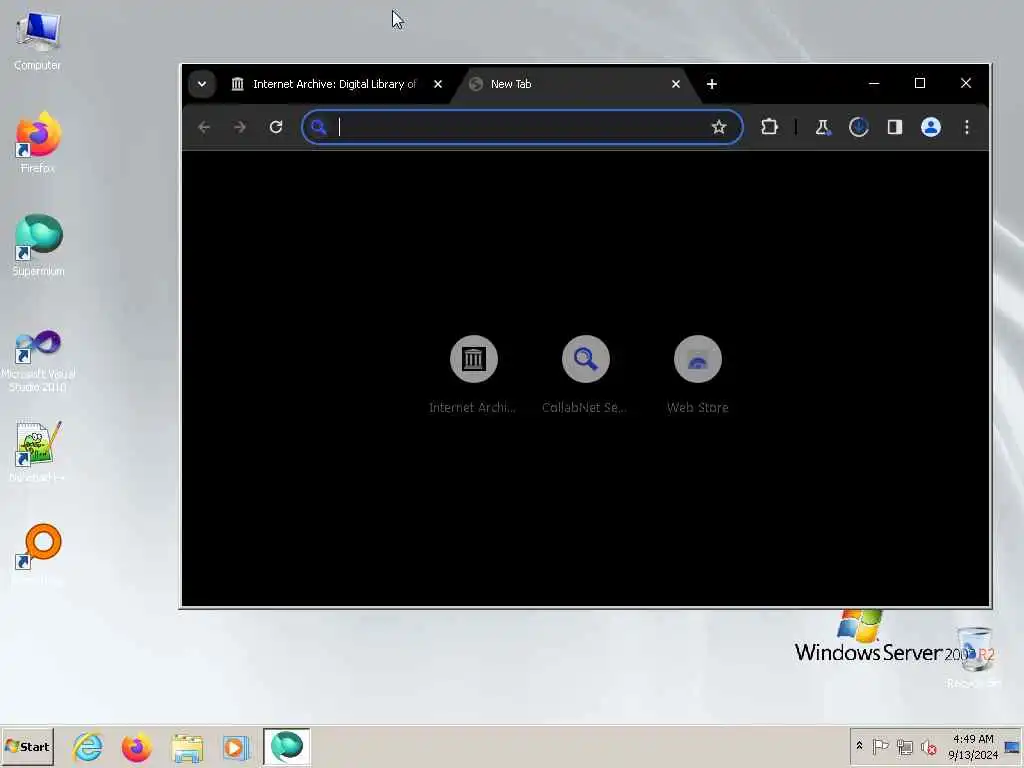Screen dimensions: 1024x768
Task: Open Windows Media Player from the taskbar
Action: click(236, 747)
